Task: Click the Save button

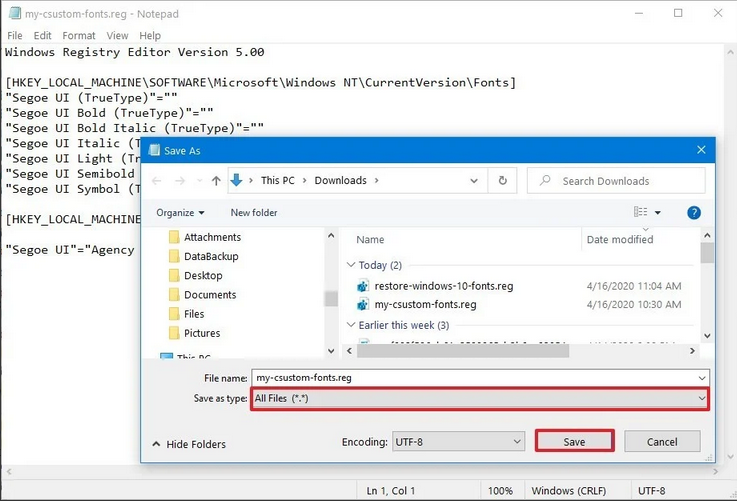Action: [x=574, y=441]
